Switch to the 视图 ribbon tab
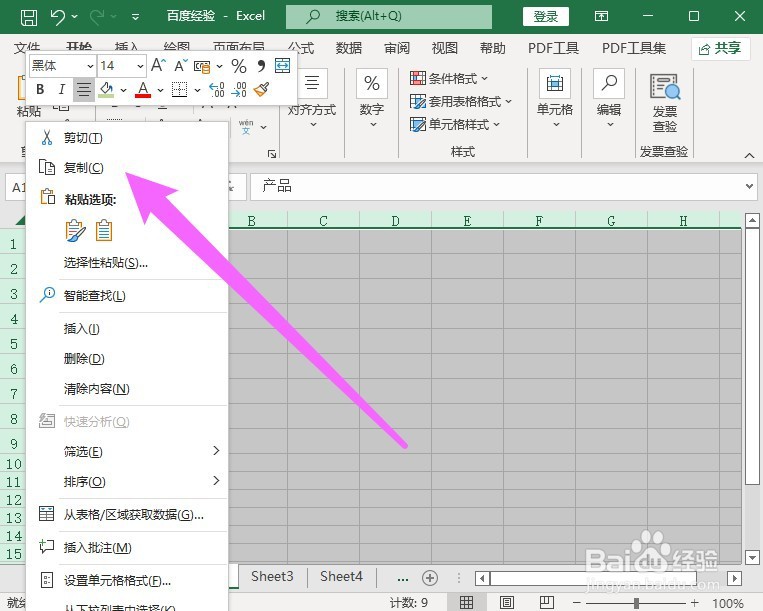Viewport: 763px width, 611px height. point(445,48)
